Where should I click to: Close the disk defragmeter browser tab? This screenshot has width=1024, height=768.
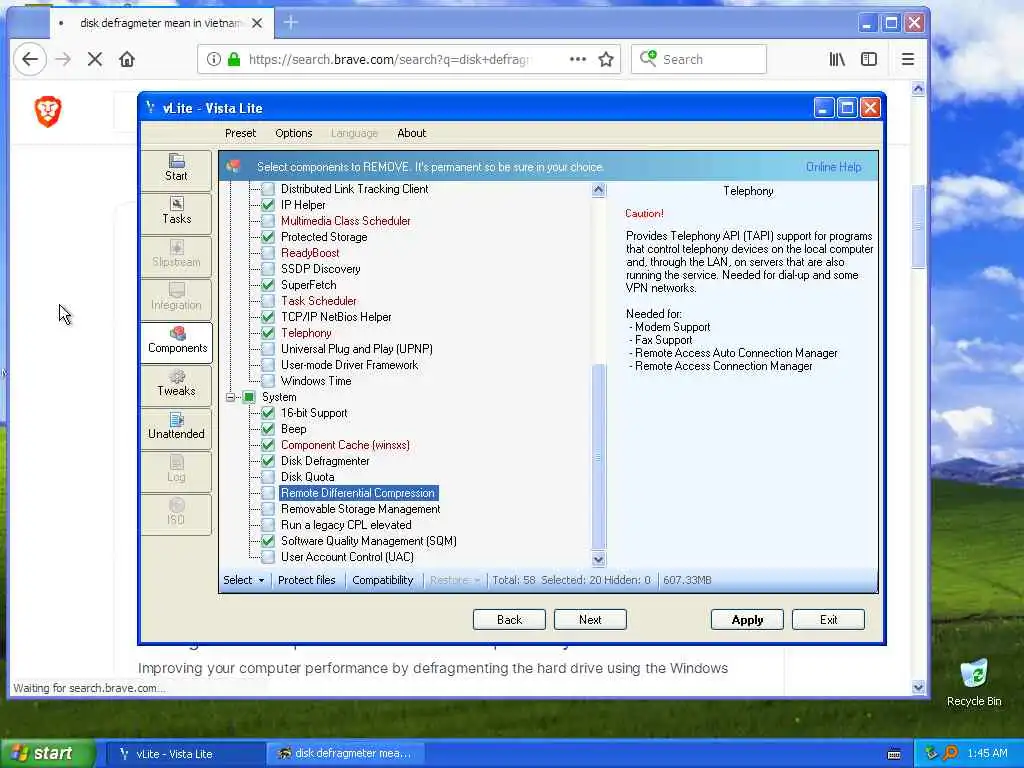pos(257,23)
